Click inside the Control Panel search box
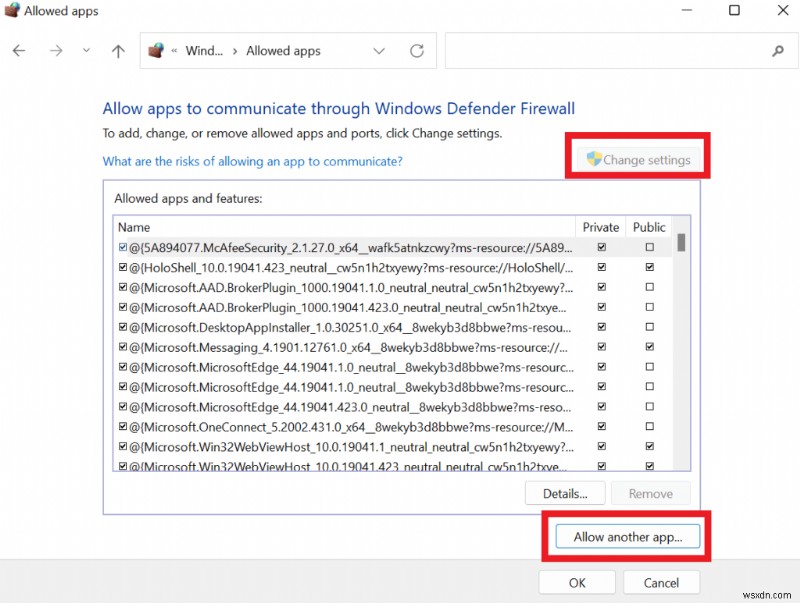Image resolution: width=800 pixels, height=603 pixels. (x=621, y=51)
